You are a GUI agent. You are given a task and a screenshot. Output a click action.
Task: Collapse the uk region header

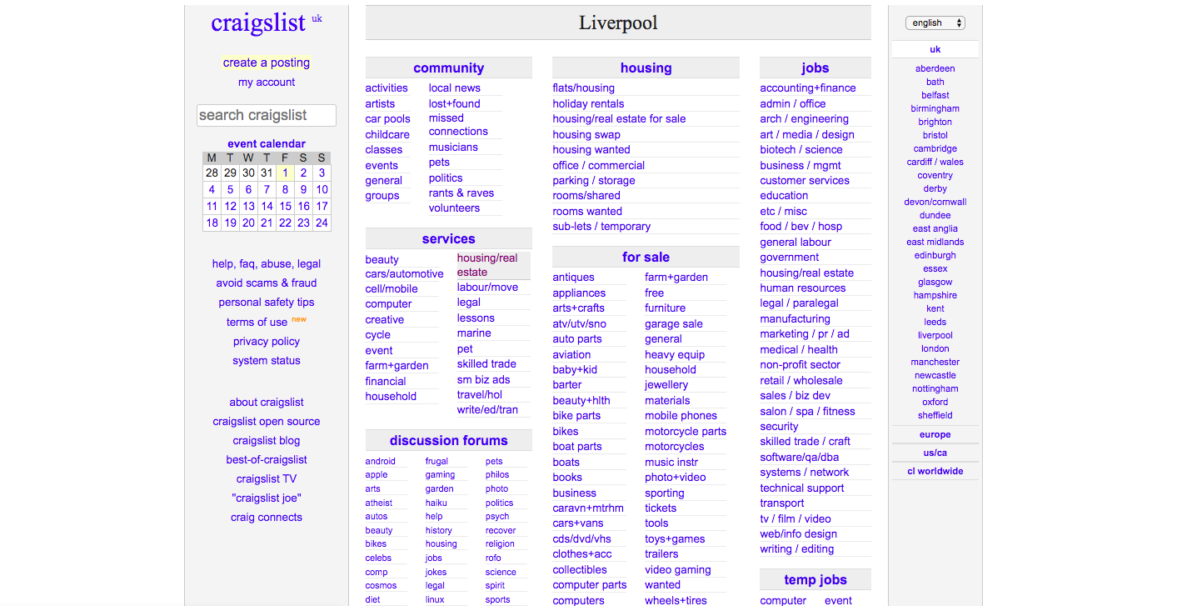[935, 49]
